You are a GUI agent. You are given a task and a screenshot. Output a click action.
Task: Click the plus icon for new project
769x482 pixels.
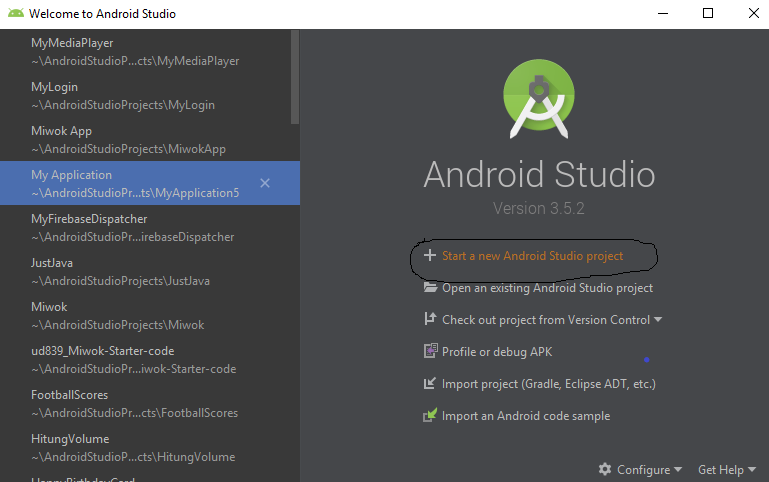(x=430, y=255)
